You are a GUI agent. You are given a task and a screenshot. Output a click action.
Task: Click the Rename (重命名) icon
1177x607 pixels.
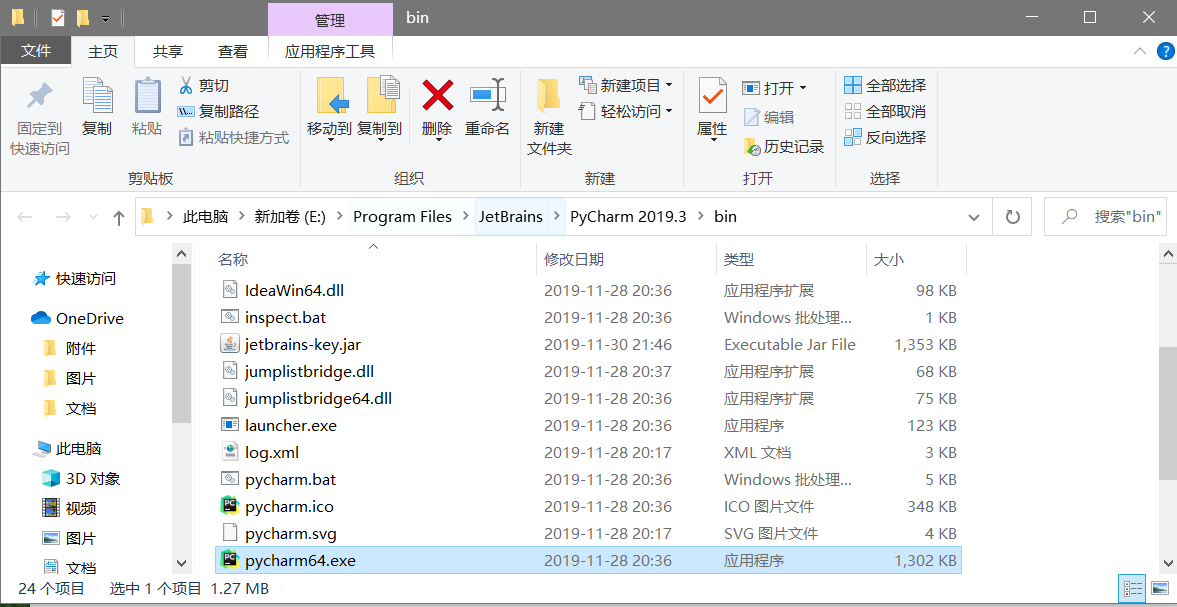[x=487, y=95]
